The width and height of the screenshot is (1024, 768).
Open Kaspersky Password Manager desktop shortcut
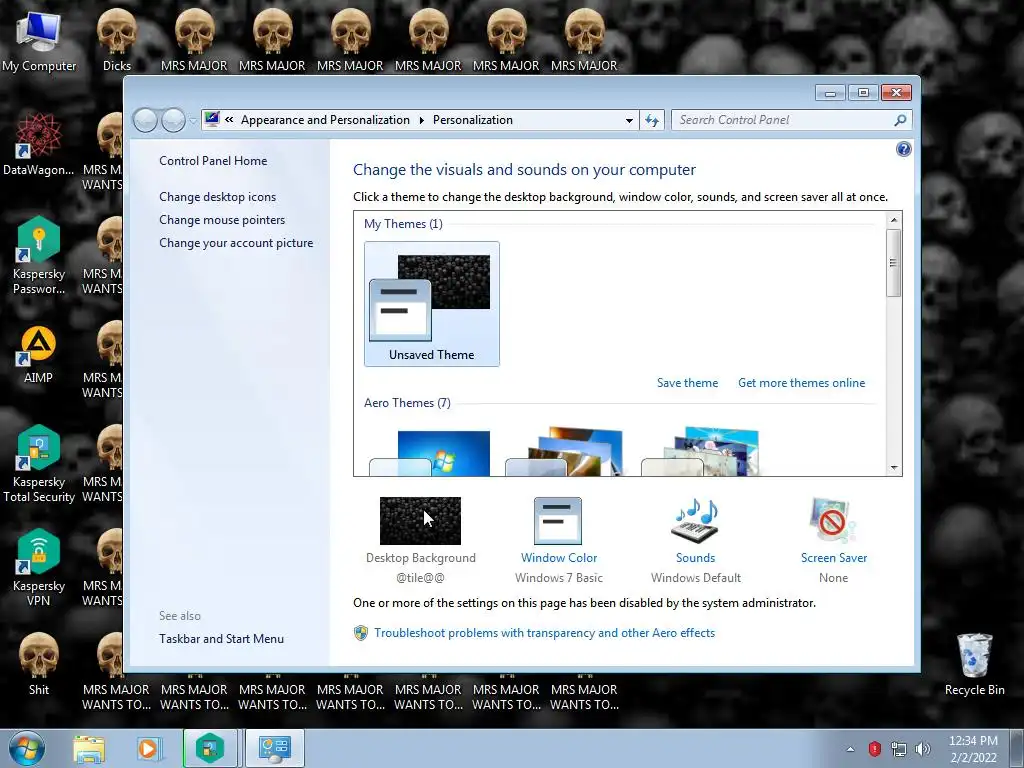(39, 255)
